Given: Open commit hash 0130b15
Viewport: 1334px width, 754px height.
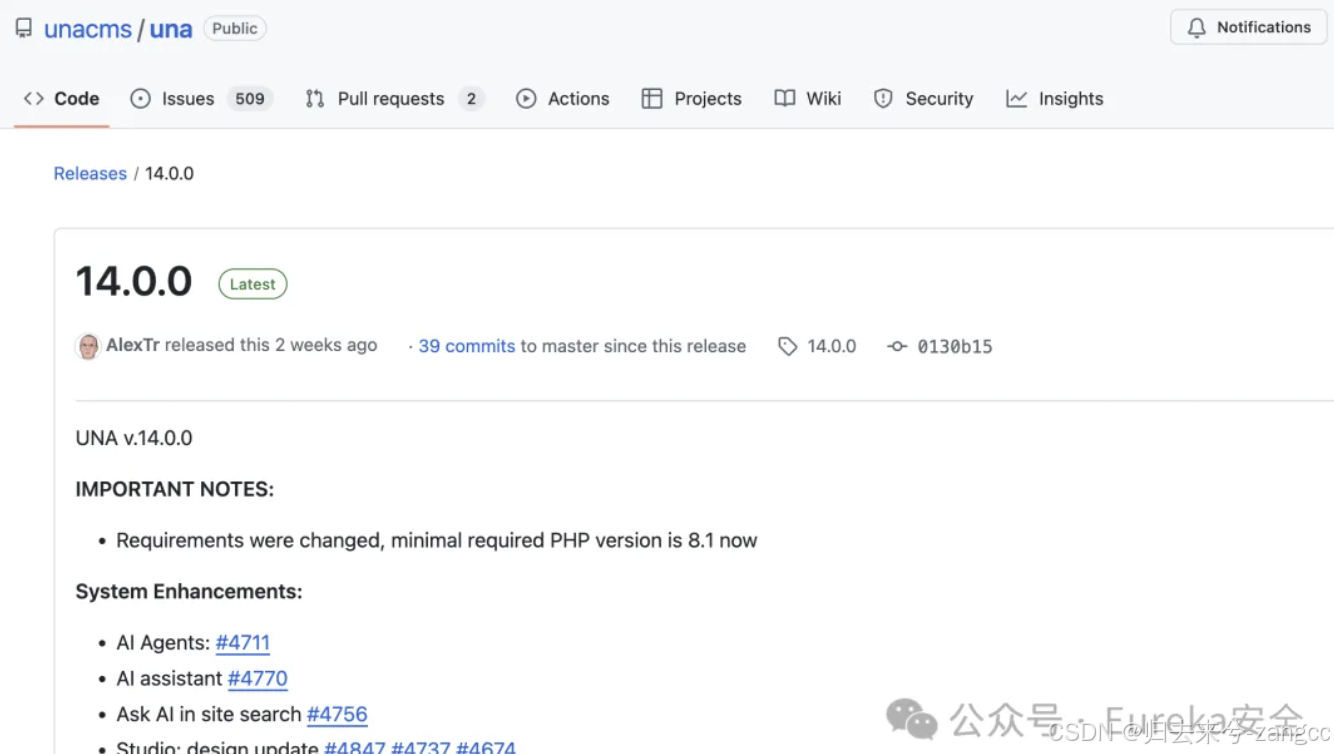Looking at the screenshot, I should tap(955, 347).
